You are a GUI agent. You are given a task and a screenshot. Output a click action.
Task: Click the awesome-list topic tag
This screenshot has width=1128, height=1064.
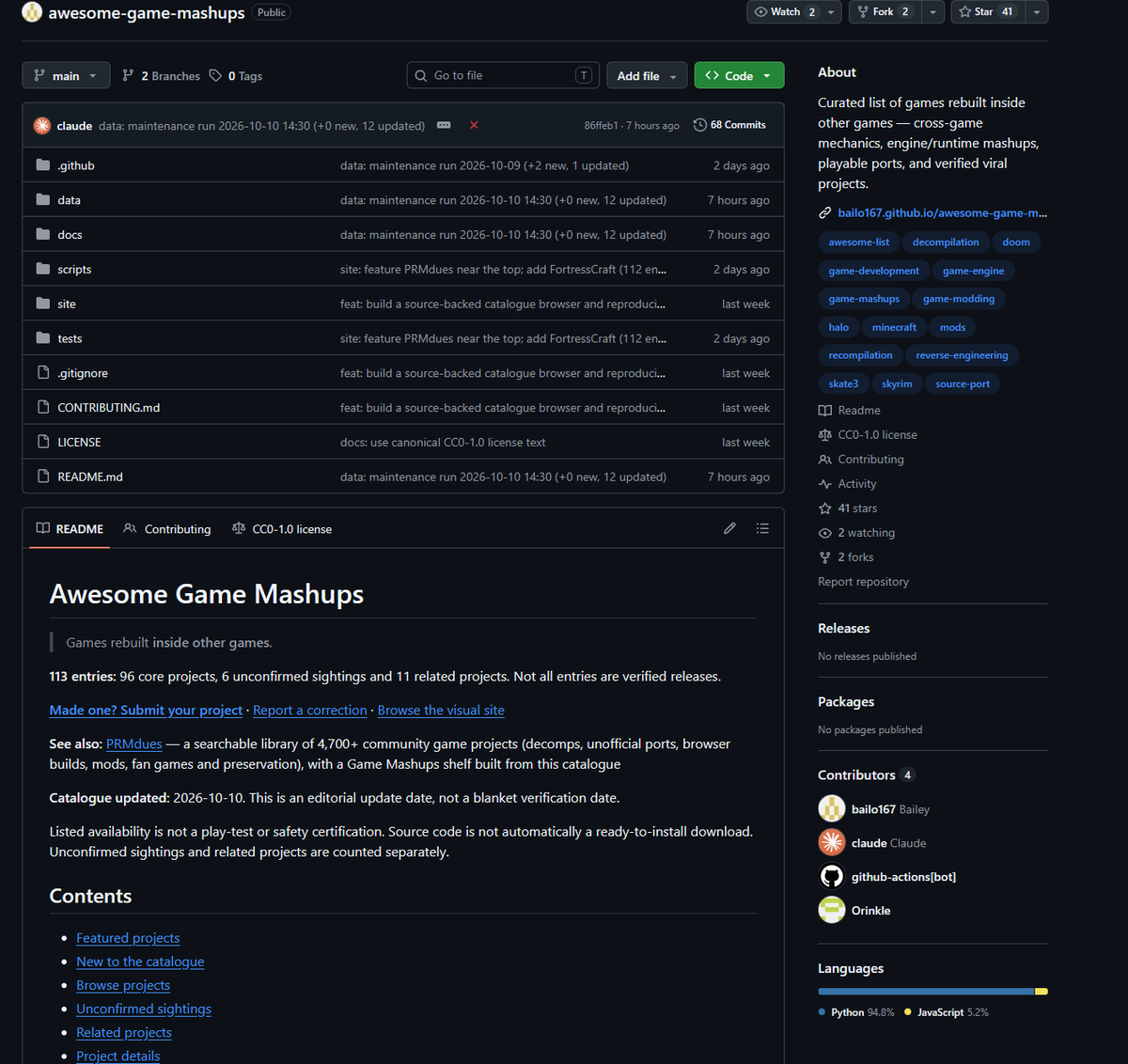(858, 243)
